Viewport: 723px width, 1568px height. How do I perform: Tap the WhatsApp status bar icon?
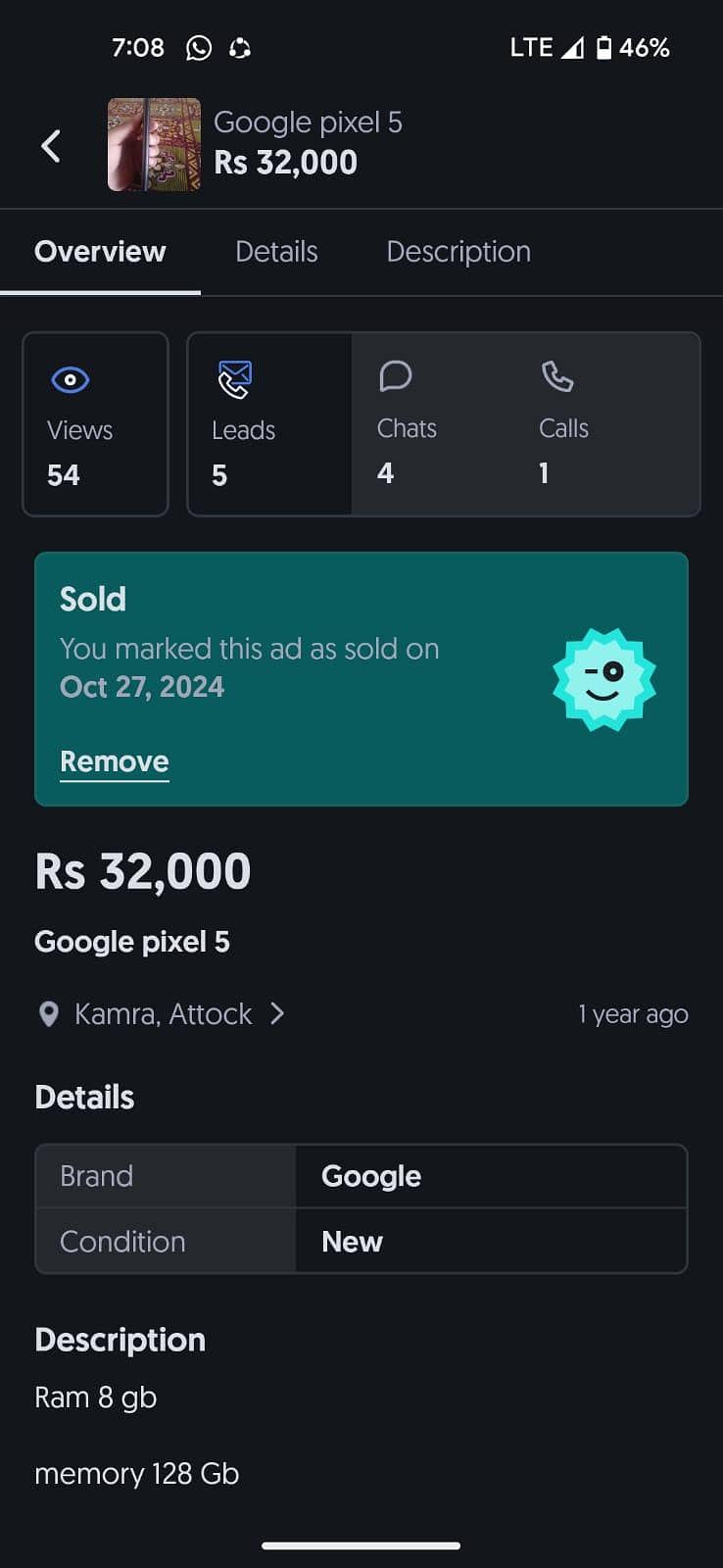tap(199, 48)
